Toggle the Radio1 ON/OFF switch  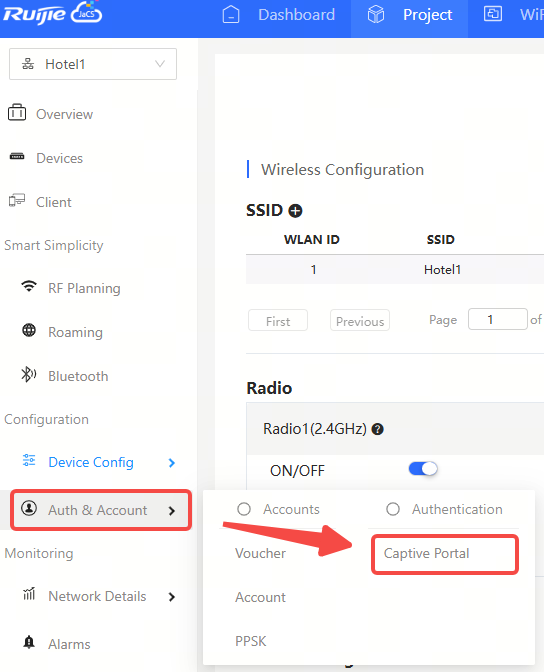[423, 469]
